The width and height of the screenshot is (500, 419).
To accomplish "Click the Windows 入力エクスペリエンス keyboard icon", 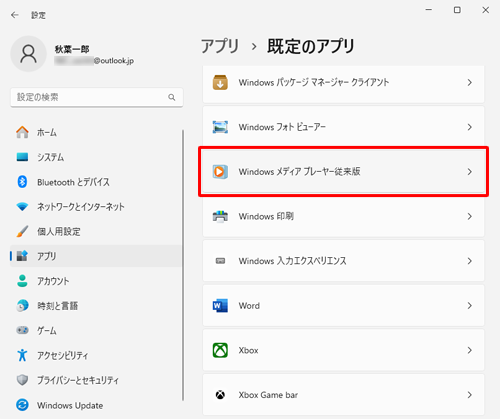I will click(220, 261).
